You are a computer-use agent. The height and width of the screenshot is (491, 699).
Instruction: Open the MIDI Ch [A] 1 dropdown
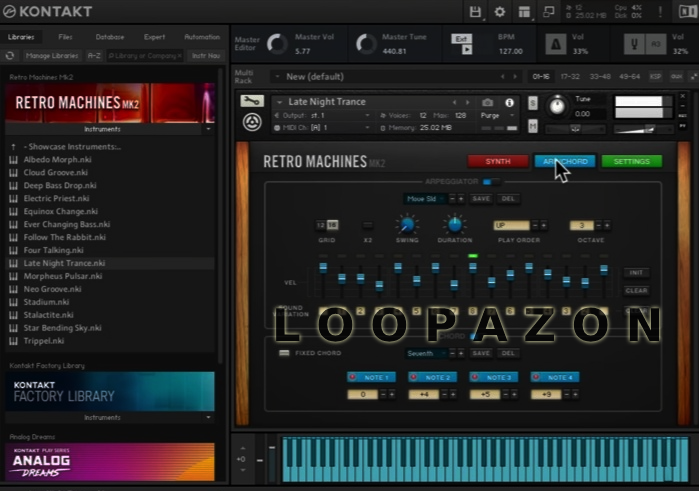[322, 128]
